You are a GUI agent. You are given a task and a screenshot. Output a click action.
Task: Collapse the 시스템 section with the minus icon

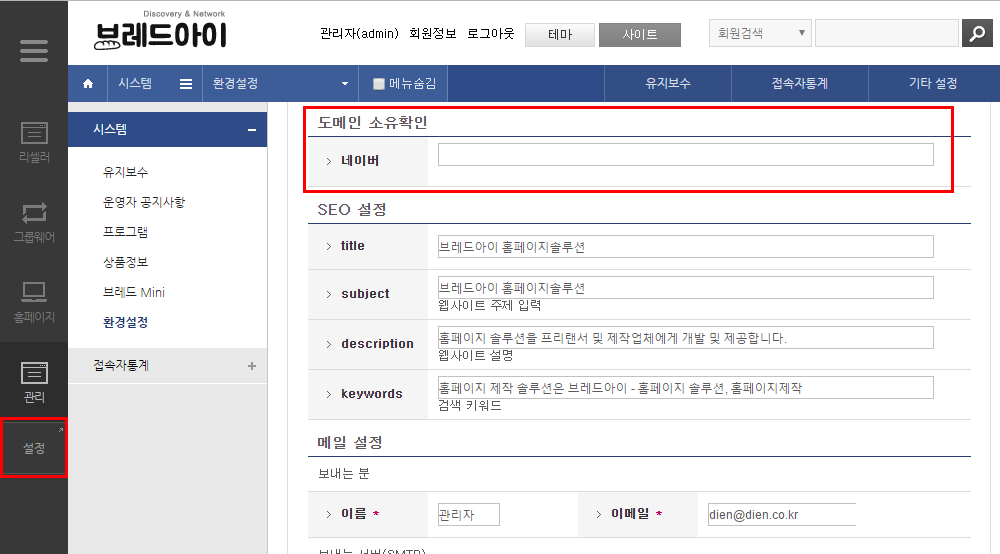252,130
